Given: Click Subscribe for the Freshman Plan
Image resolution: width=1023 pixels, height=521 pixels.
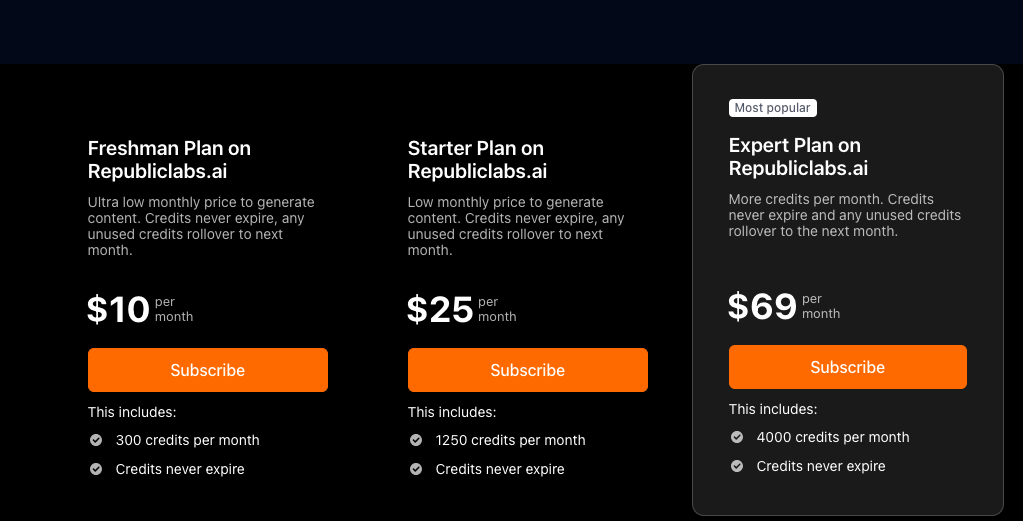Looking at the screenshot, I should (208, 370).
